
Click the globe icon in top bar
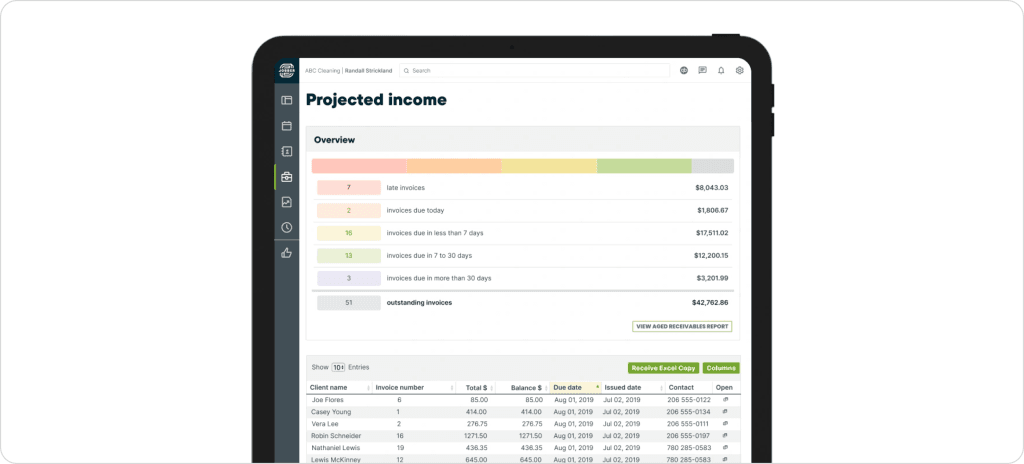pos(684,71)
